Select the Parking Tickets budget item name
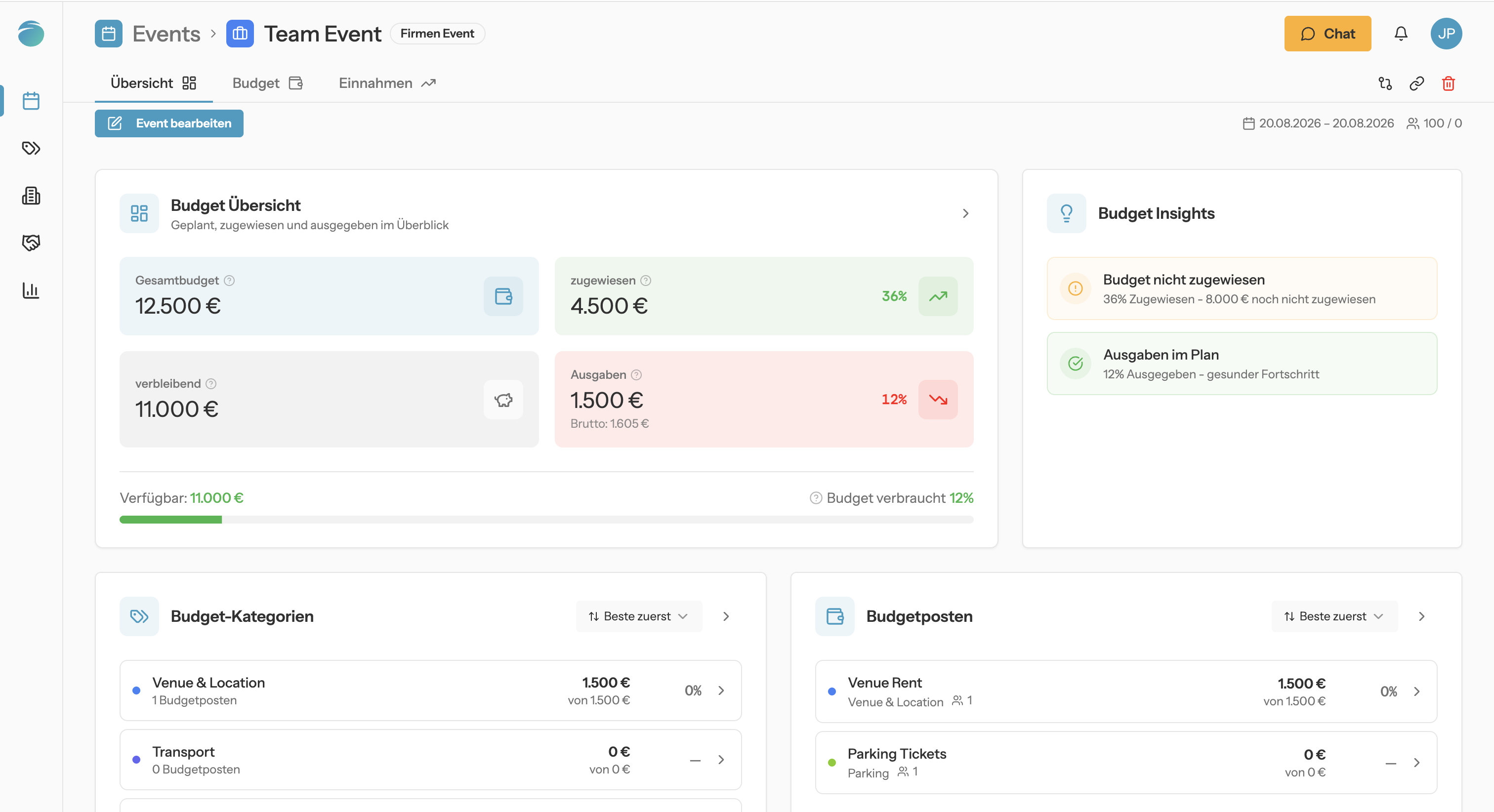1494x812 pixels. pos(897,754)
